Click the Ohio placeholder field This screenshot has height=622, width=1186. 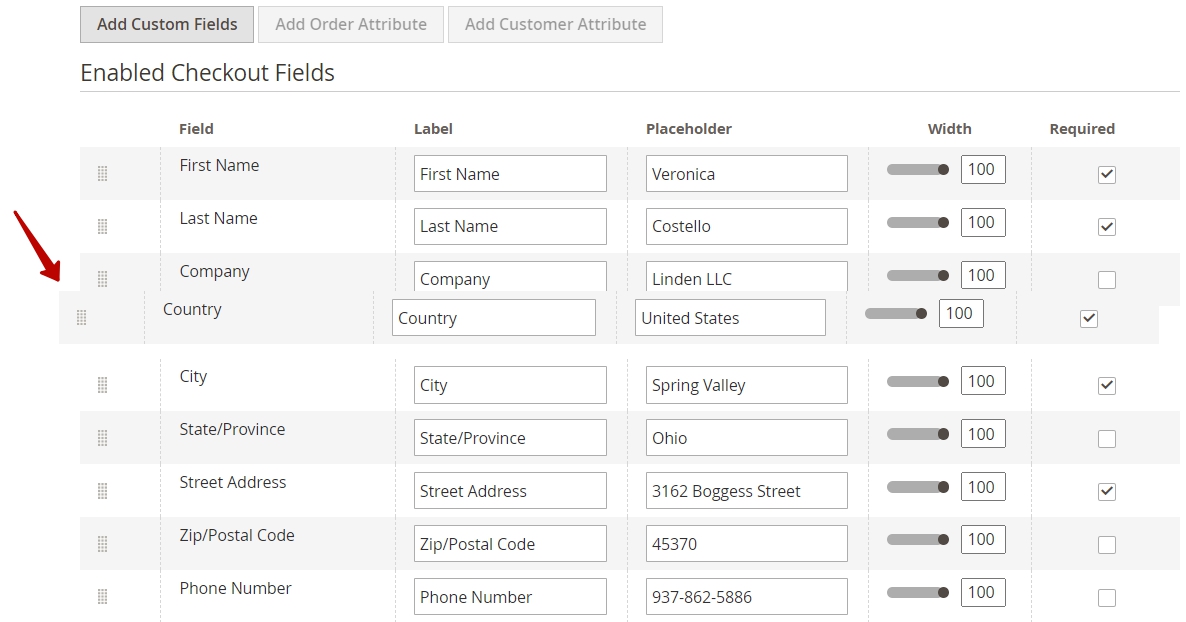[747, 438]
